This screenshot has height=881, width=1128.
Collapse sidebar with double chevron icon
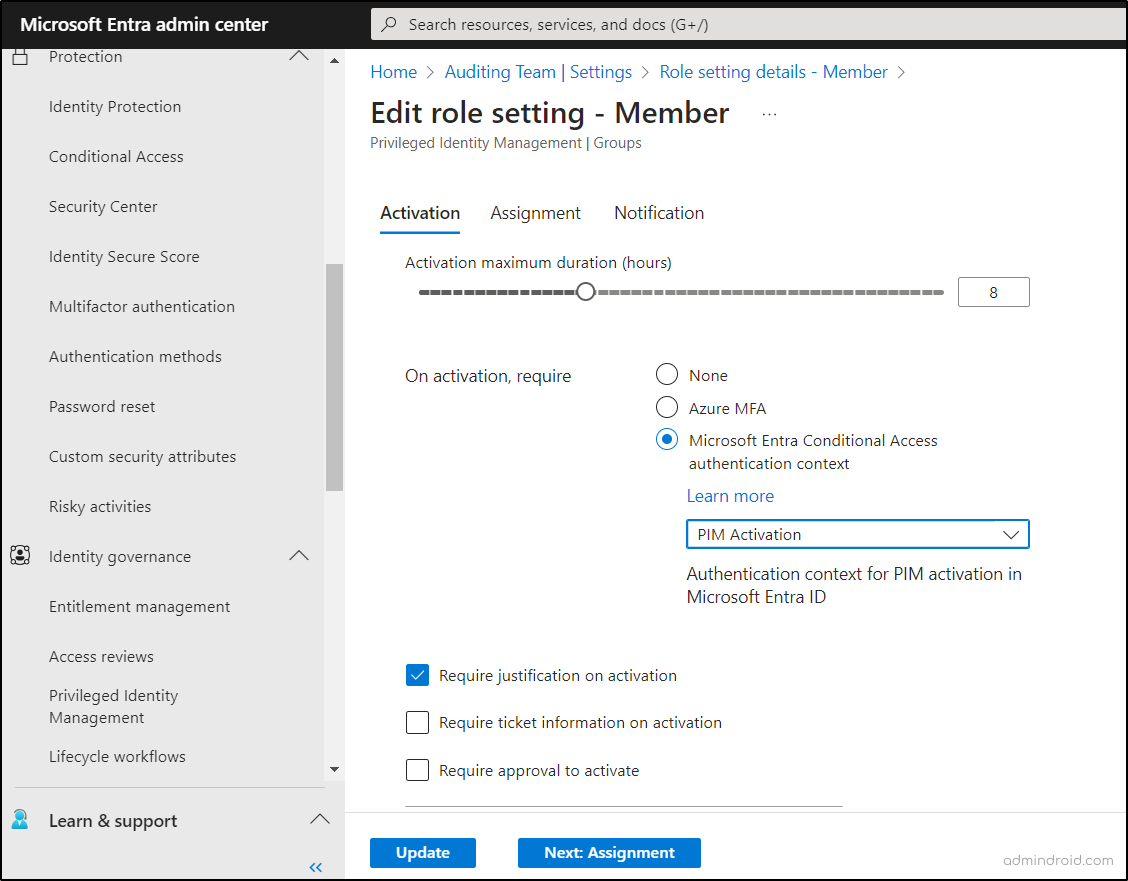pos(316,867)
